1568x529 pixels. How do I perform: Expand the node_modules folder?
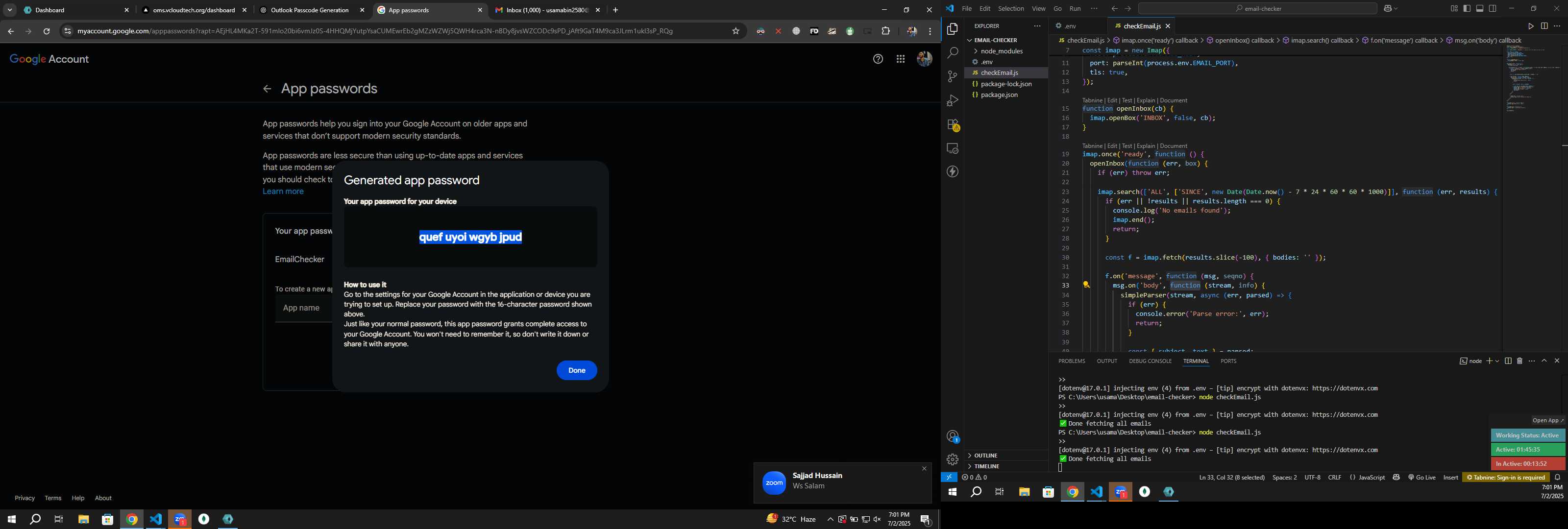click(x=1006, y=51)
